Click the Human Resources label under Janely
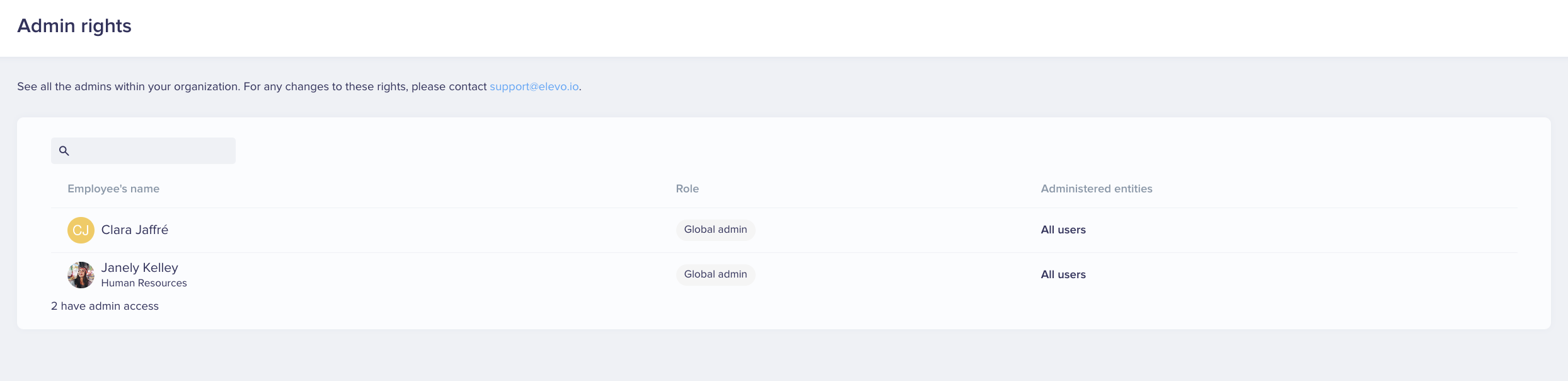This screenshot has height=381, width=1568. (x=144, y=283)
